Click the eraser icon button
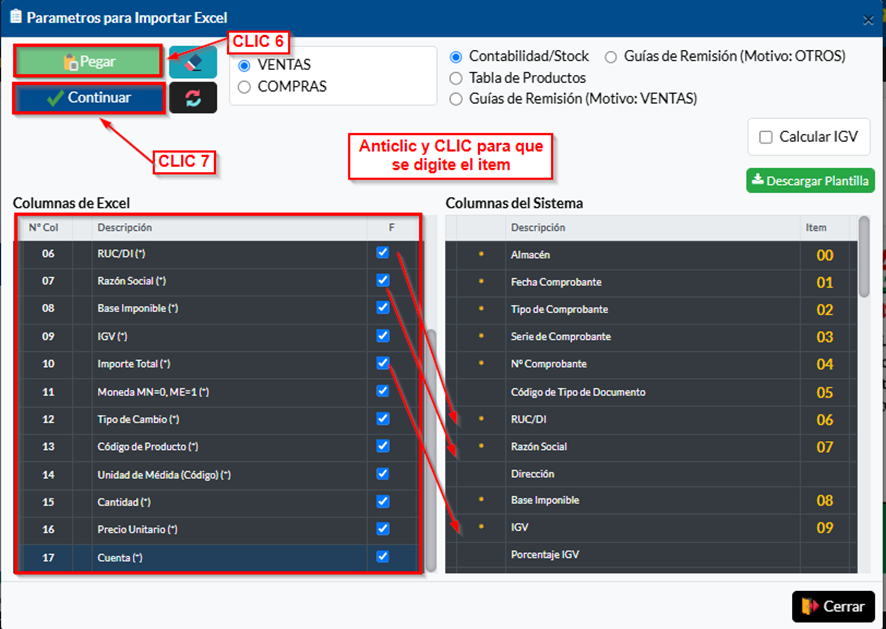The width and height of the screenshot is (886, 629). pyautogui.click(x=193, y=62)
